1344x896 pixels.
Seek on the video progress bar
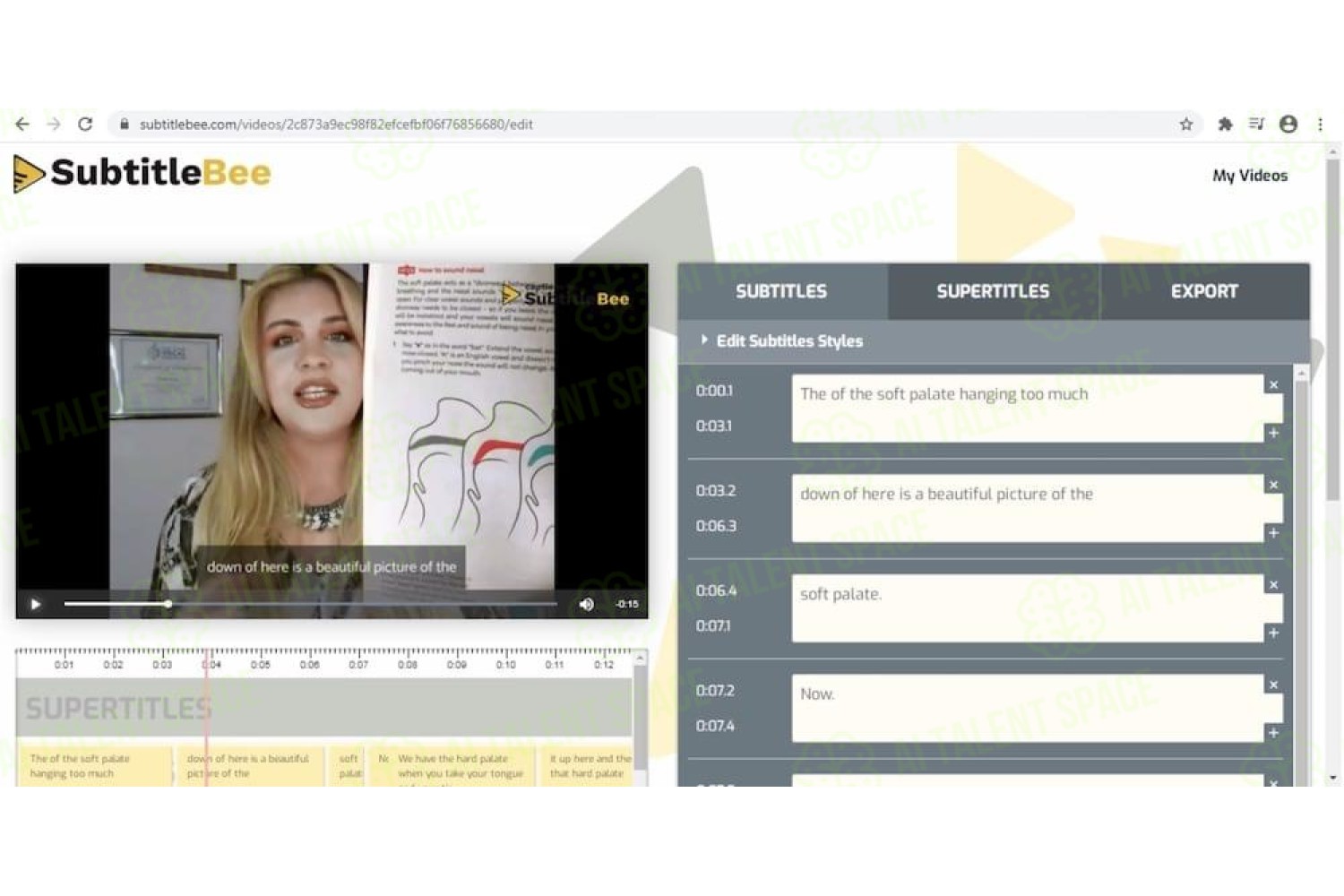311,604
